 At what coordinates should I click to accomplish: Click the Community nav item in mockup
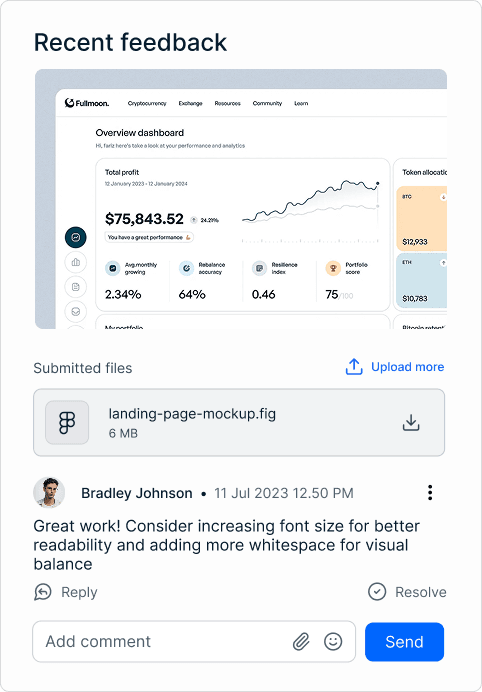(267, 103)
